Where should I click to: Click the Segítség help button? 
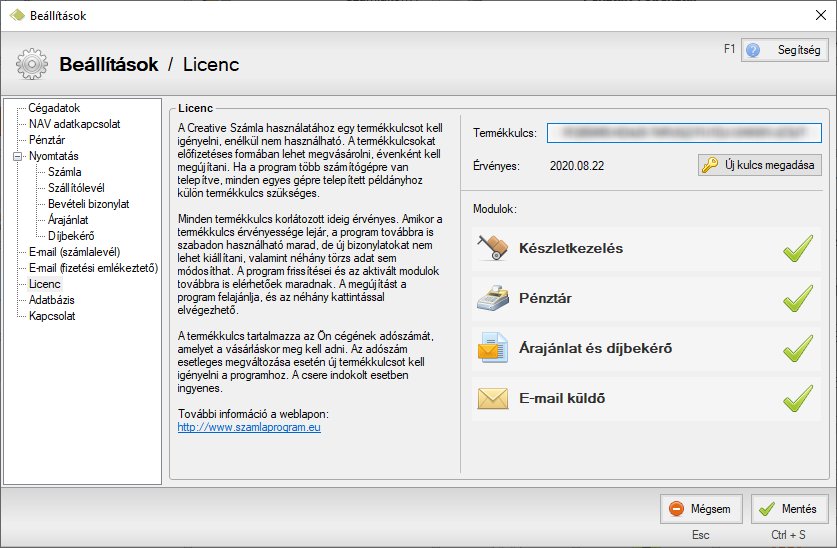[785, 50]
